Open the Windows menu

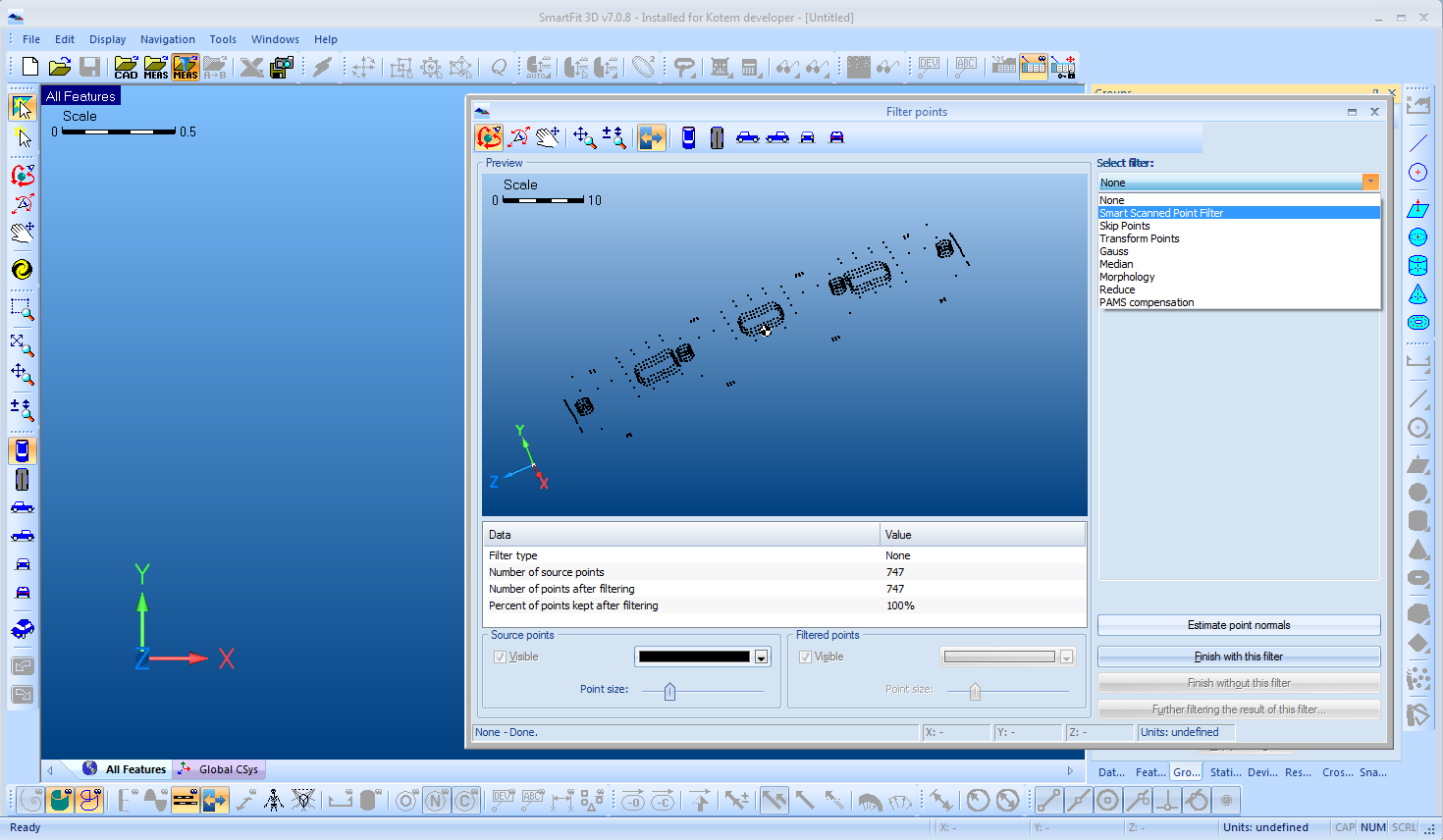click(x=275, y=39)
